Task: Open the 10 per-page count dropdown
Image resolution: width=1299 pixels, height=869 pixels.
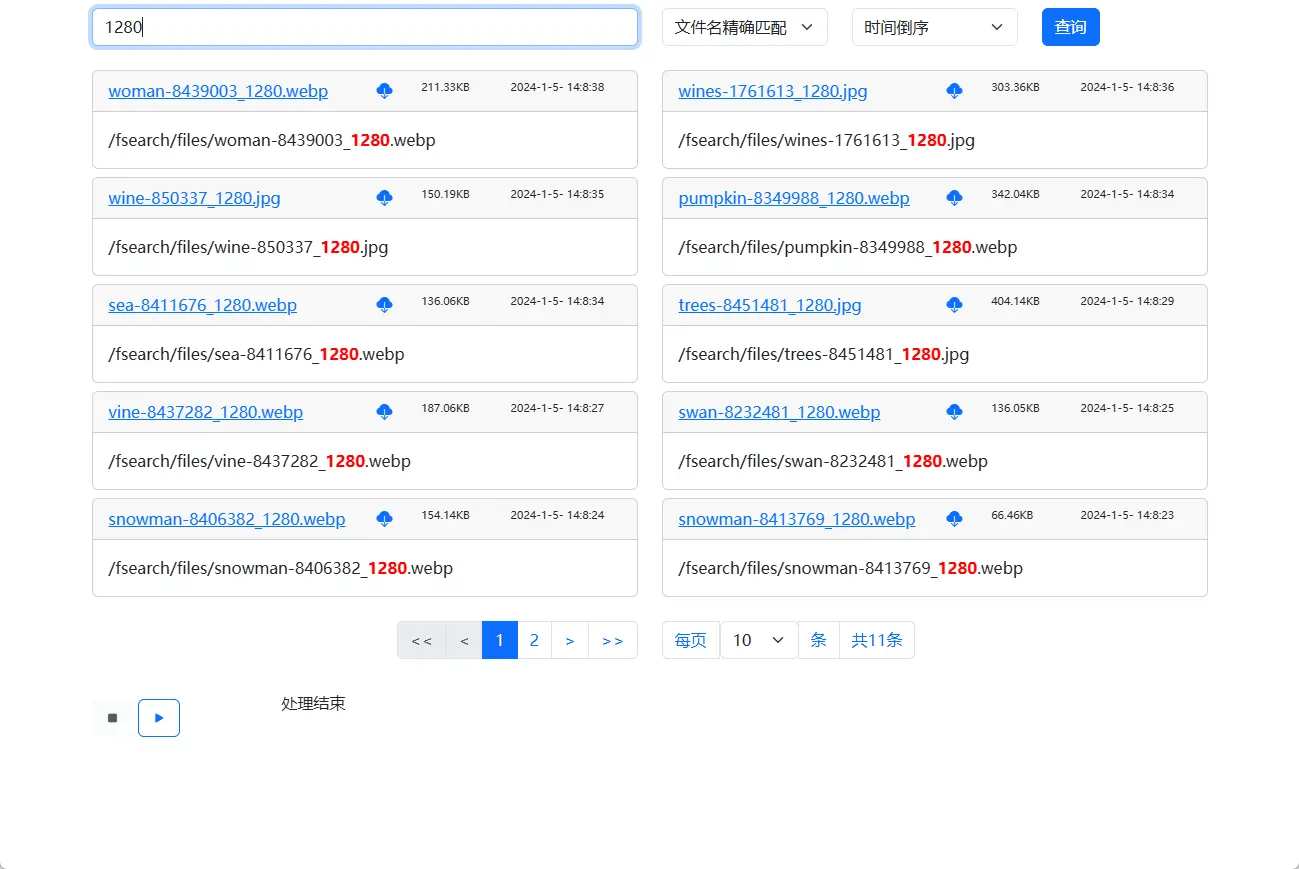Action: (758, 640)
